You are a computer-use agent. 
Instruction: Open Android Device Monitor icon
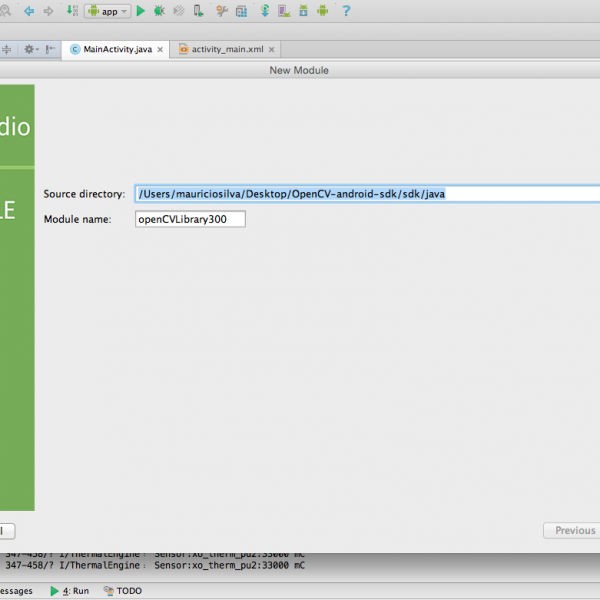click(323, 11)
